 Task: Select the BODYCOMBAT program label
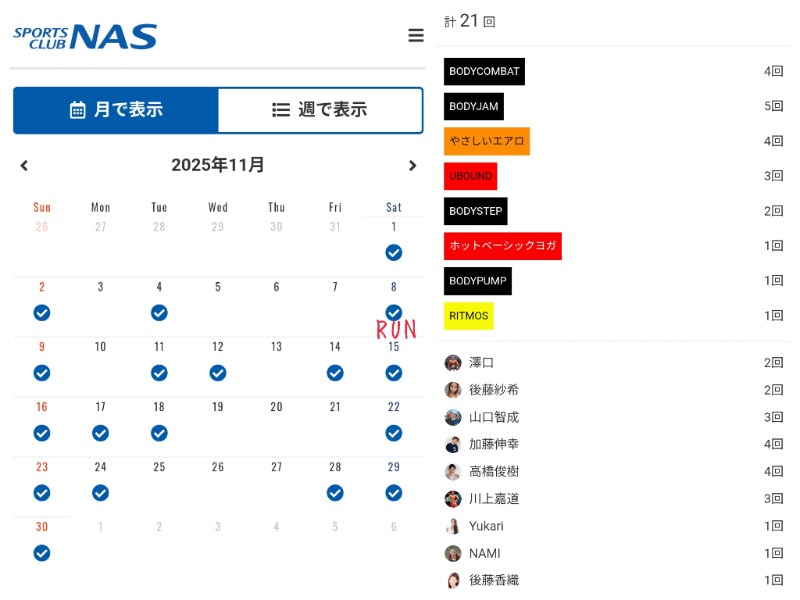[484, 72]
